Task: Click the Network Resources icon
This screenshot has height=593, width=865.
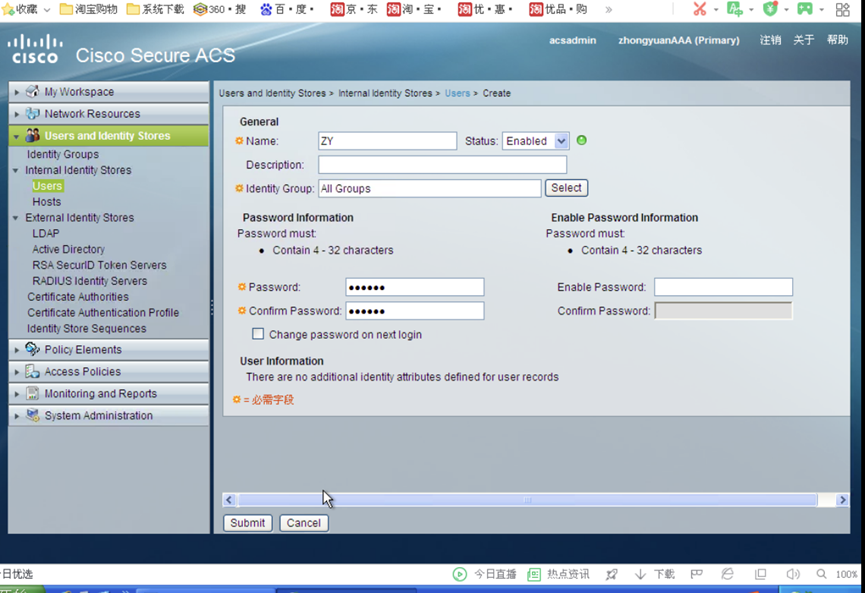Action: click(33, 114)
